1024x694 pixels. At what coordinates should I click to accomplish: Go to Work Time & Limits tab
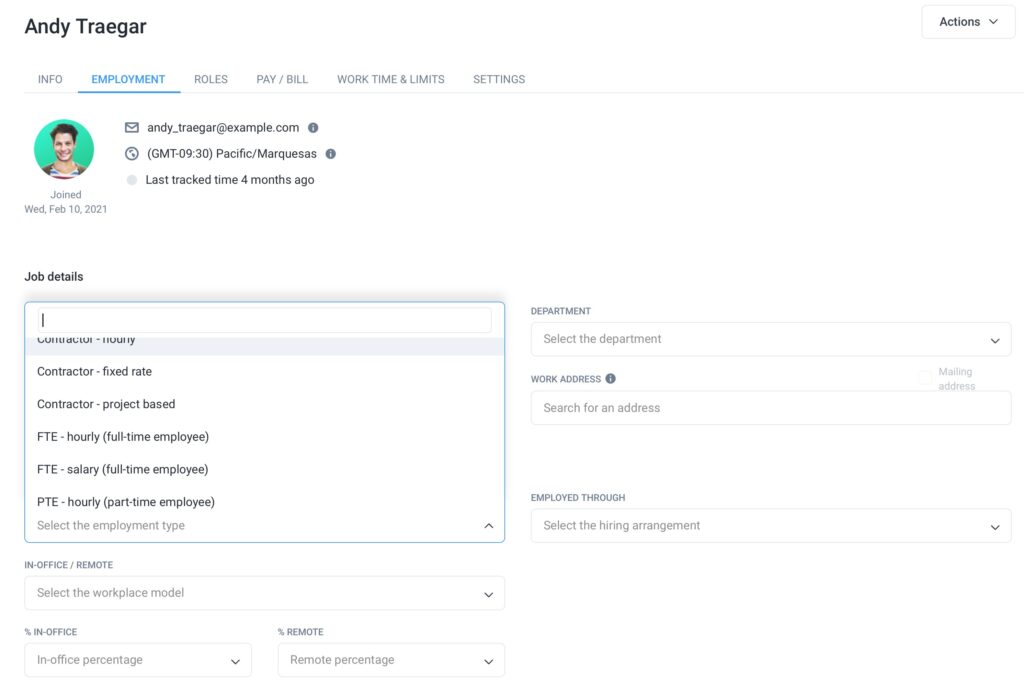390,79
